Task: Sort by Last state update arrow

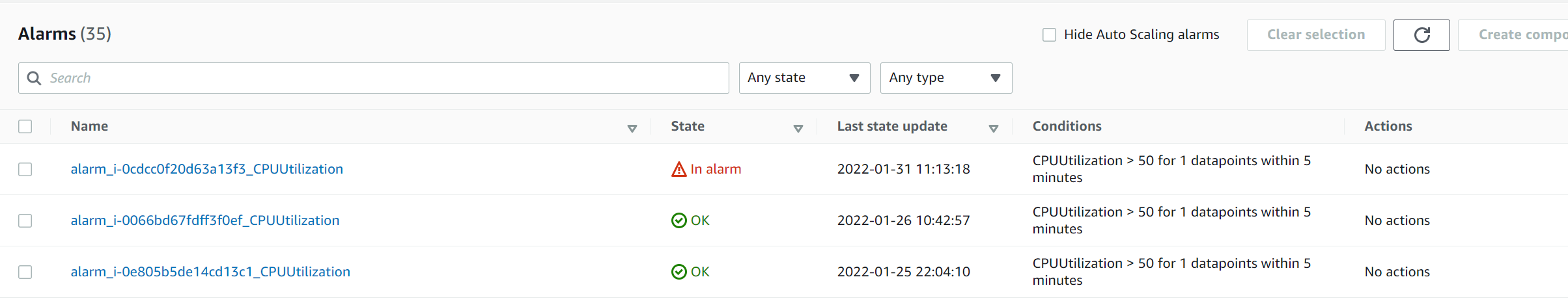Action: click(x=993, y=129)
